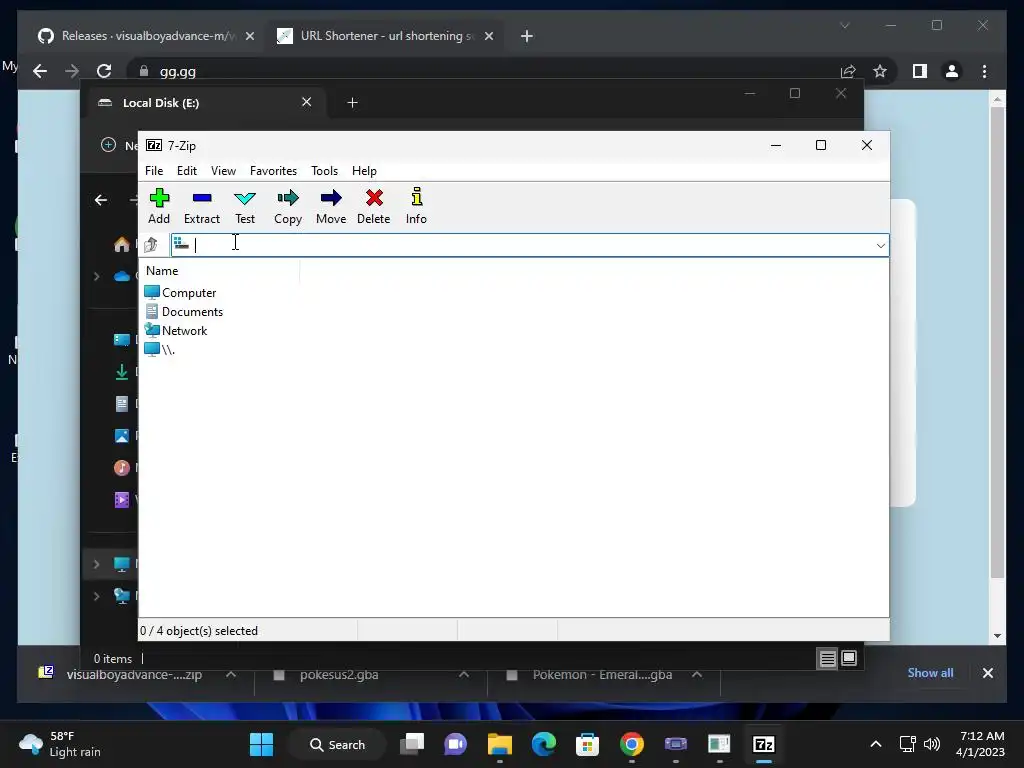Viewport: 1024px width, 768px height.
Task: Open the File menu in 7-Zip
Action: pyautogui.click(x=154, y=171)
